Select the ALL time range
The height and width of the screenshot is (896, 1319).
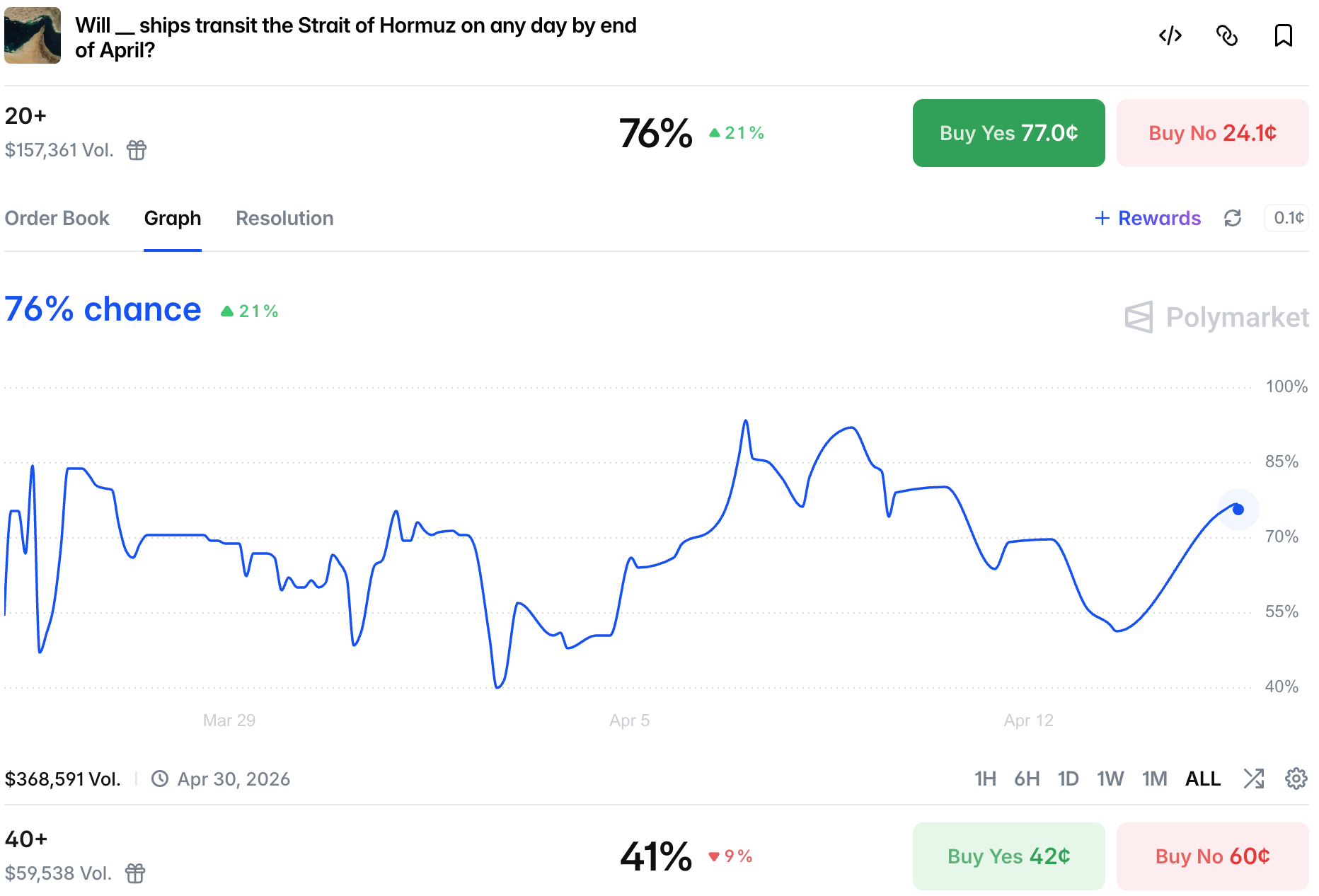[1203, 779]
